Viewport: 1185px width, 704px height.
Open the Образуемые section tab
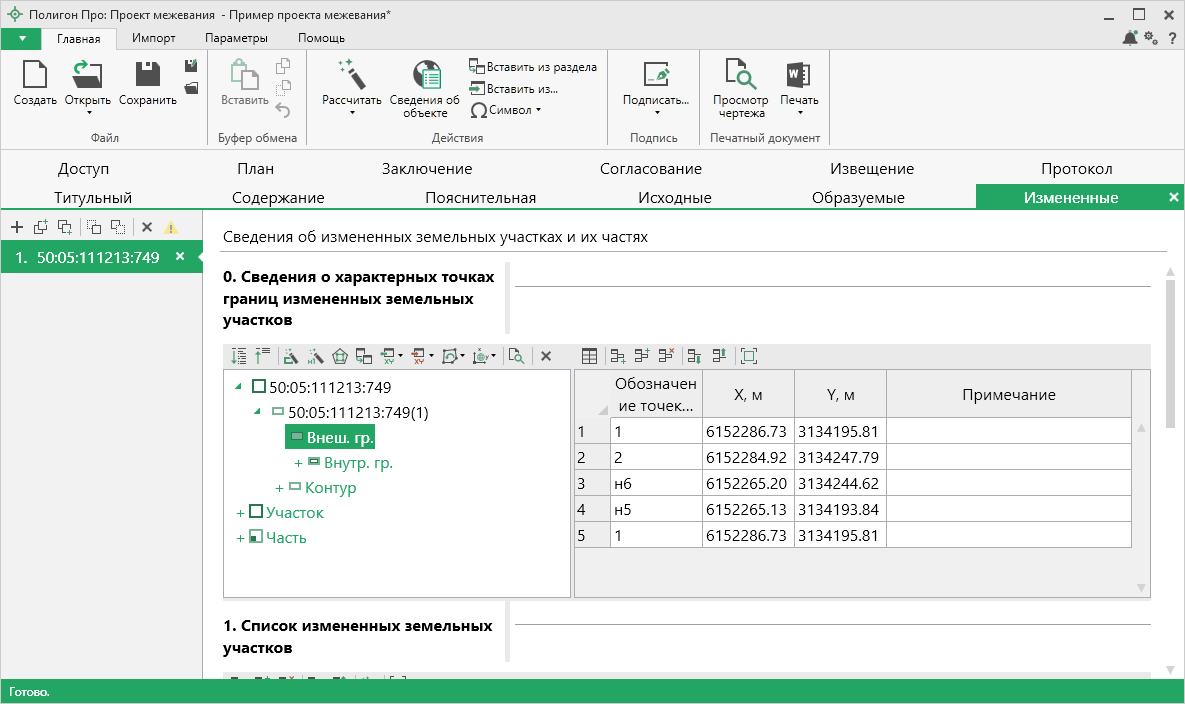point(857,197)
